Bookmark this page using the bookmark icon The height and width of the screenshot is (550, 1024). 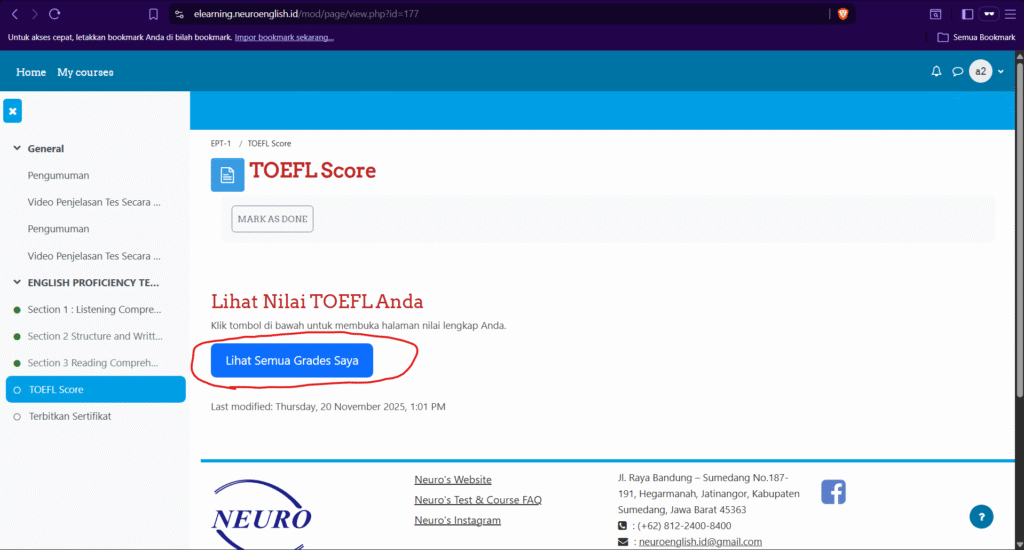[153, 14]
